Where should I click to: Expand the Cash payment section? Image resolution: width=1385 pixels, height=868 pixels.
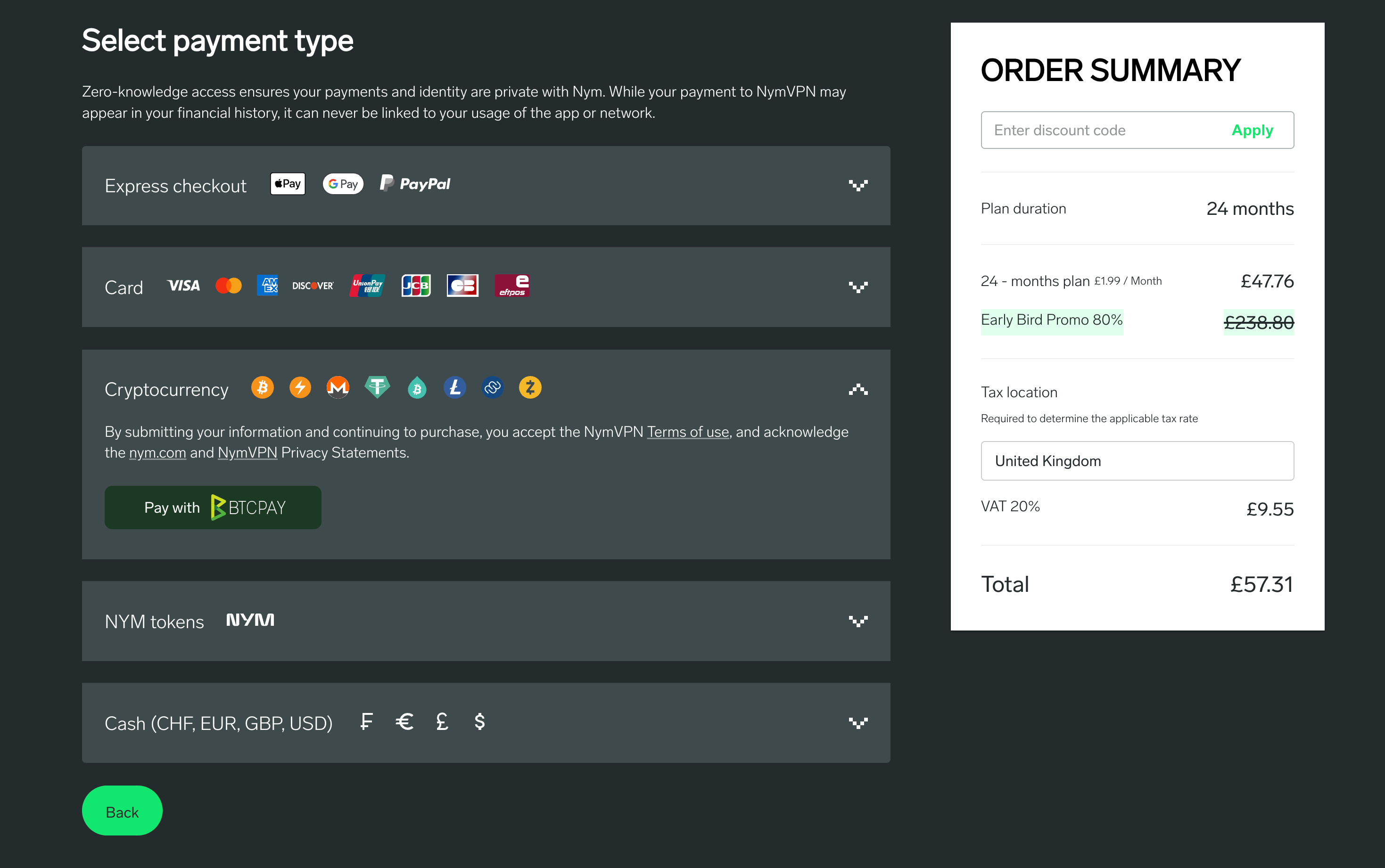tap(858, 723)
